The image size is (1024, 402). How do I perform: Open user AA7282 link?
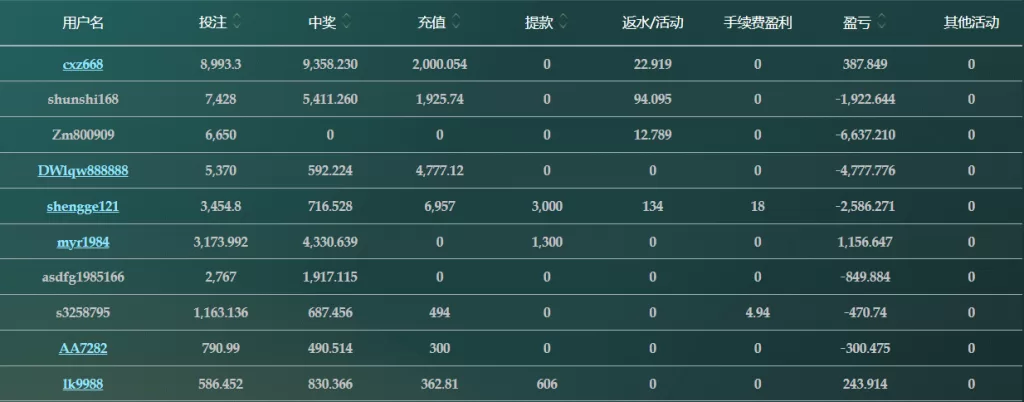pos(83,348)
